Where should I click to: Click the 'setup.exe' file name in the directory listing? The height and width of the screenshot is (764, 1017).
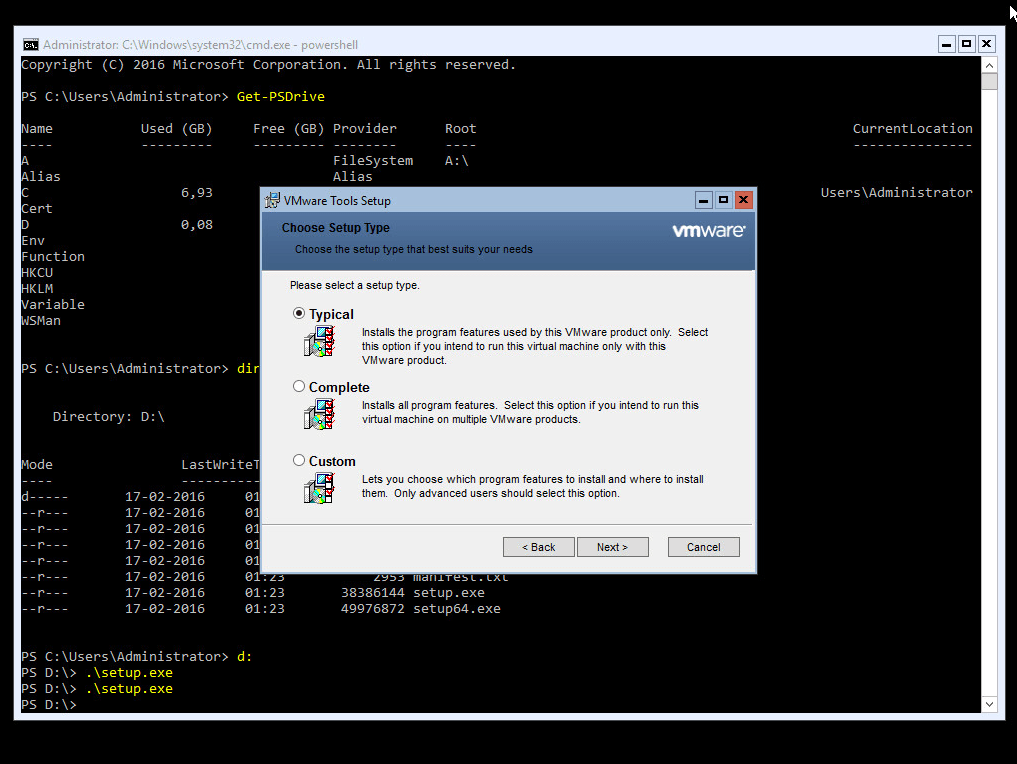449,593
